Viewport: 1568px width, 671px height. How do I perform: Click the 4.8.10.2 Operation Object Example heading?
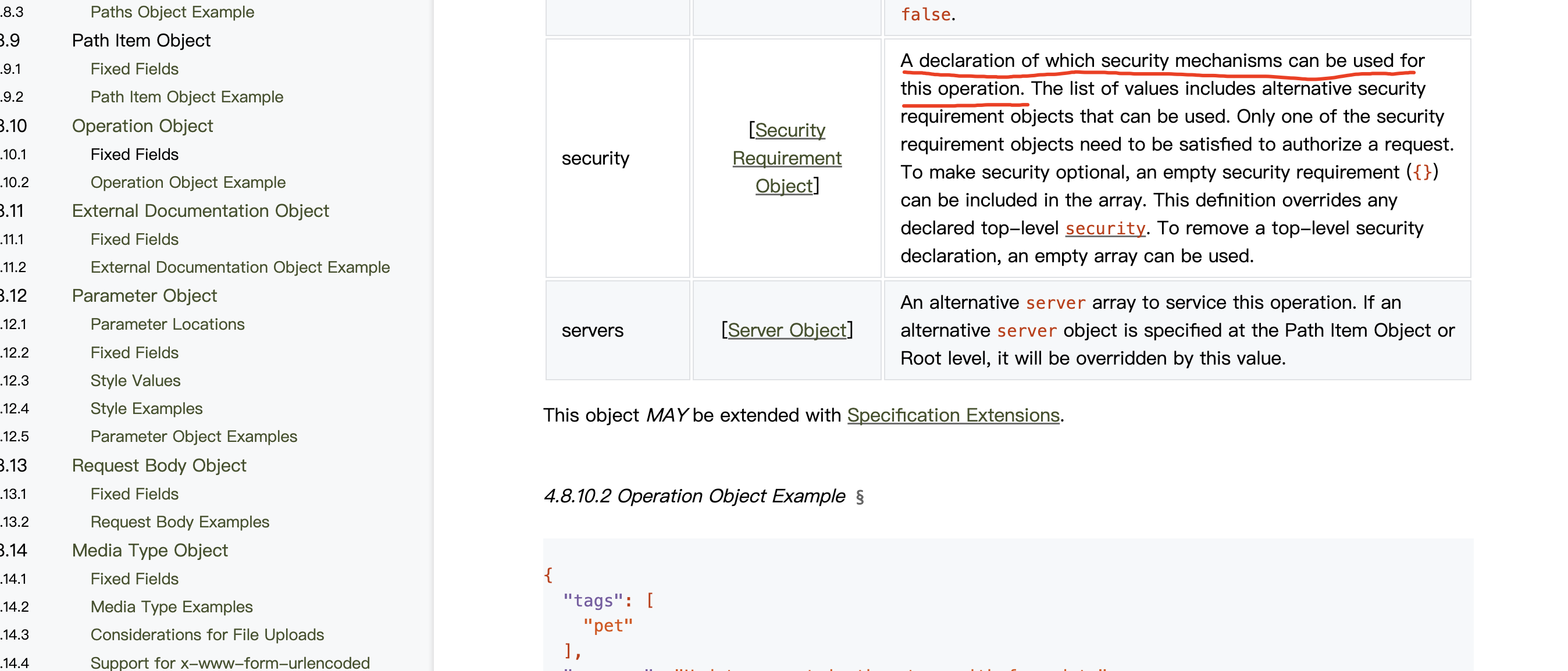pos(694,496)
